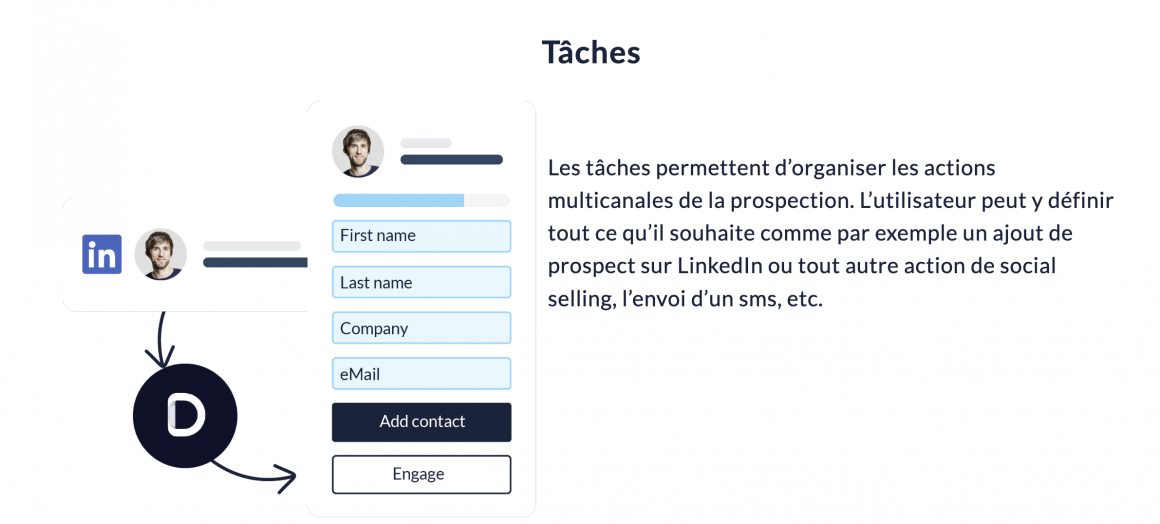This screenshot has height=524, width=1160.
Task: Click the dark name bar in contact form header
Action: 451,159
